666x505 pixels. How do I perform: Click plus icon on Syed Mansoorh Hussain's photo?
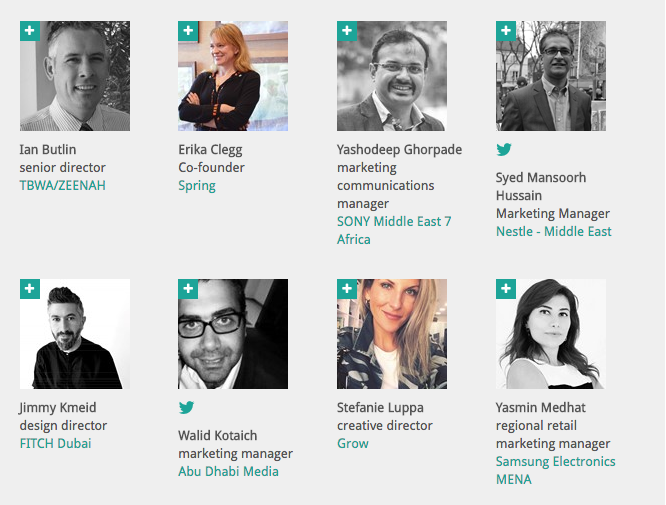point(505,31)
